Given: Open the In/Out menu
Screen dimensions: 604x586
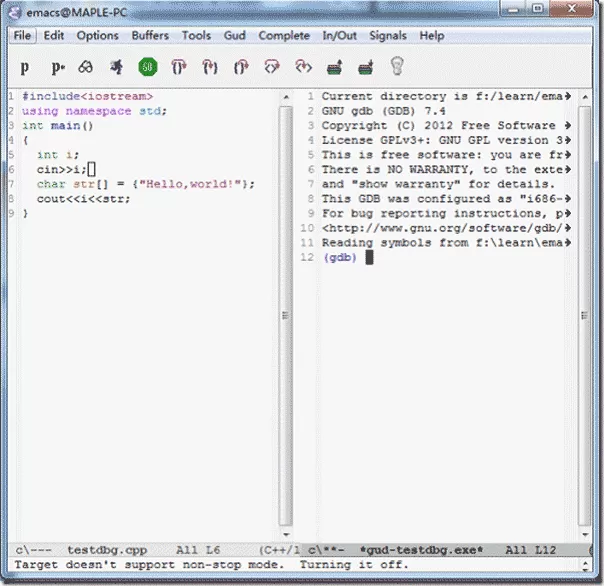Looking at the screenshot, I should pyautogui.click(x=340, y=35).
